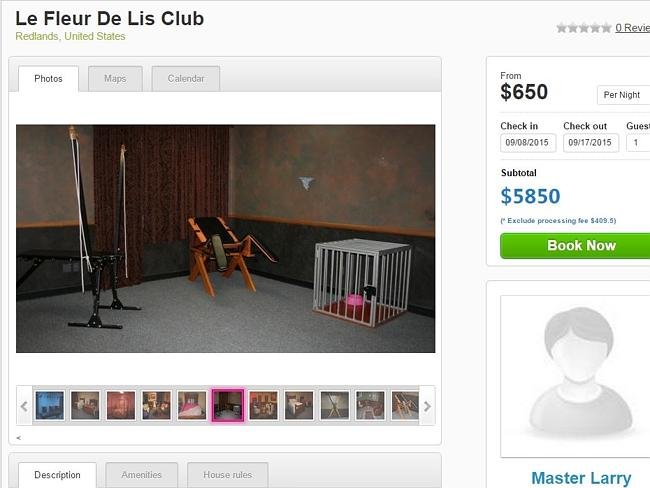Click the green Book Now button
This screenshot has height=488, width=650.
580,245
